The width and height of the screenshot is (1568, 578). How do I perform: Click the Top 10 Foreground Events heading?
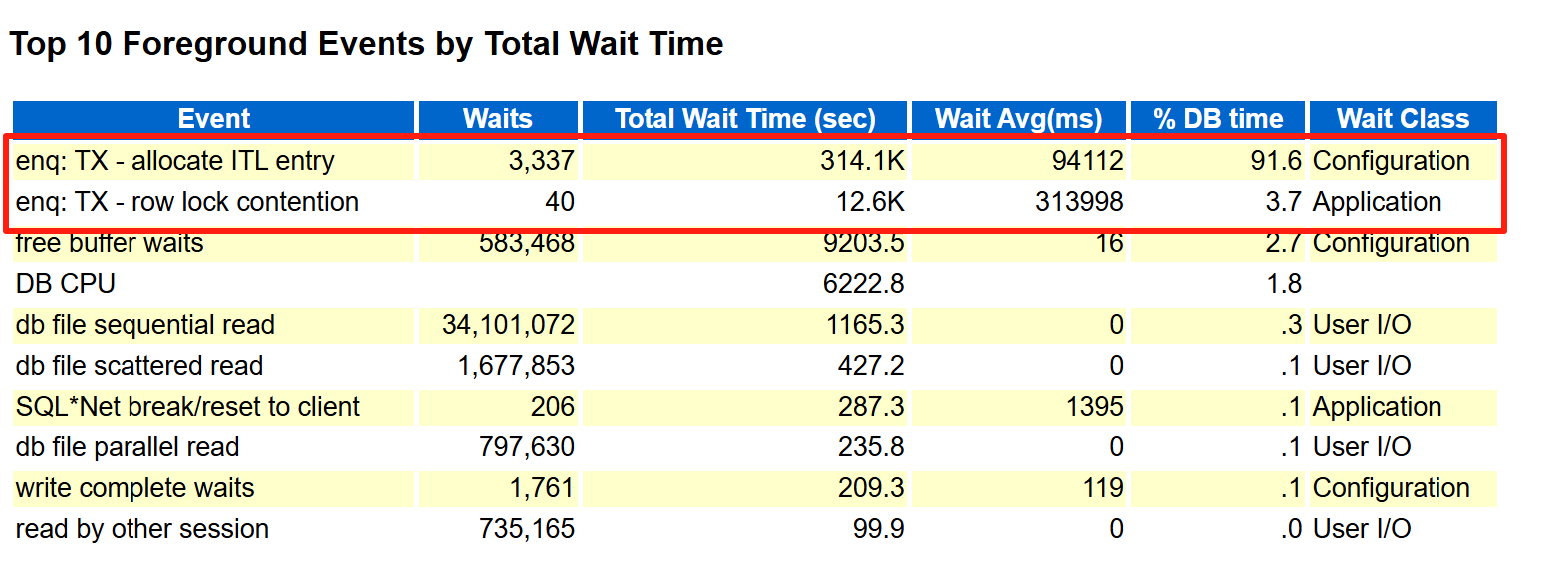pos(367,44)
